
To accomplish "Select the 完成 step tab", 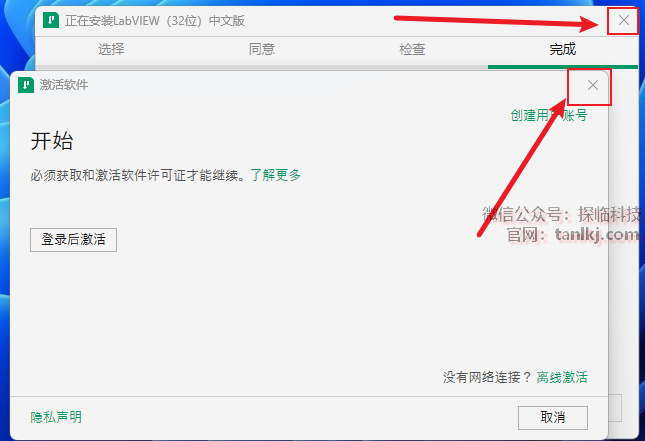I will click(563, 49).
